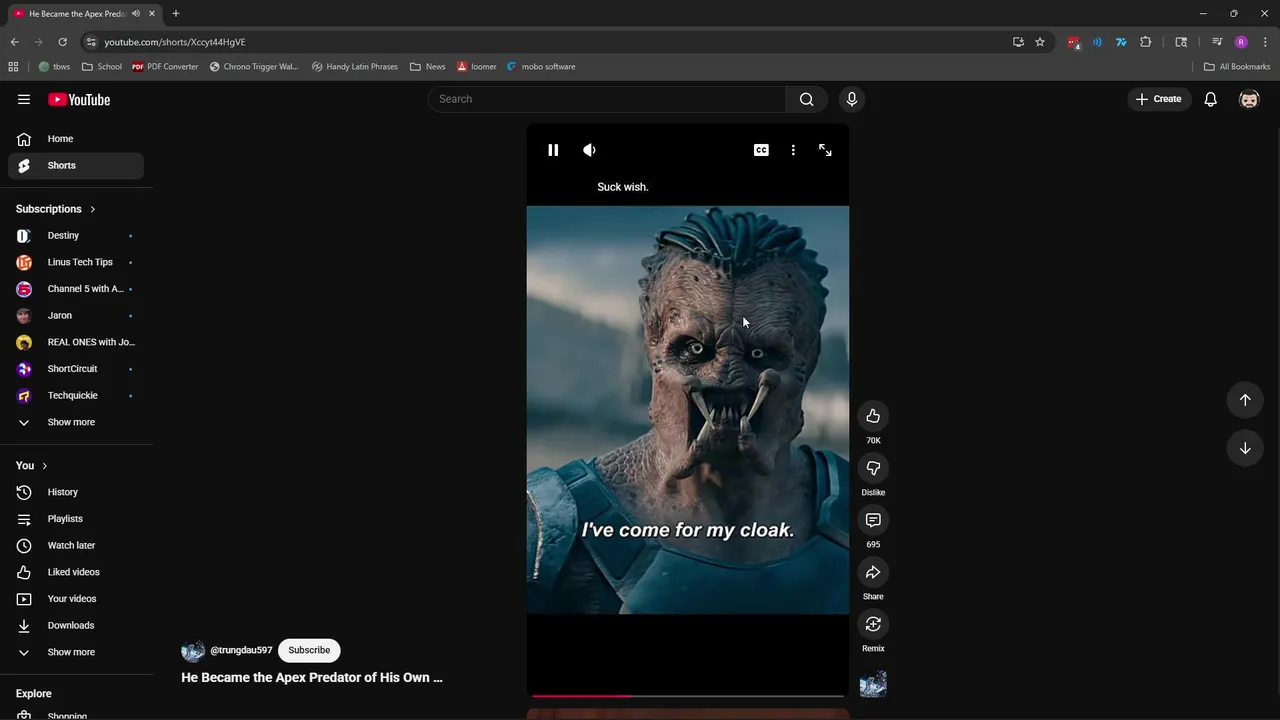This screenshot has width=1280, height=720.
Task: Open Jaron subscription channel
Action: coord(76,315)
